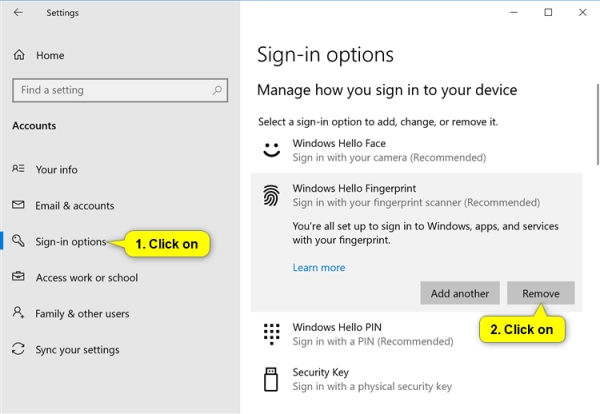Click the Family & other users icon
600x414 pixels.
click(x=18, y=313)
